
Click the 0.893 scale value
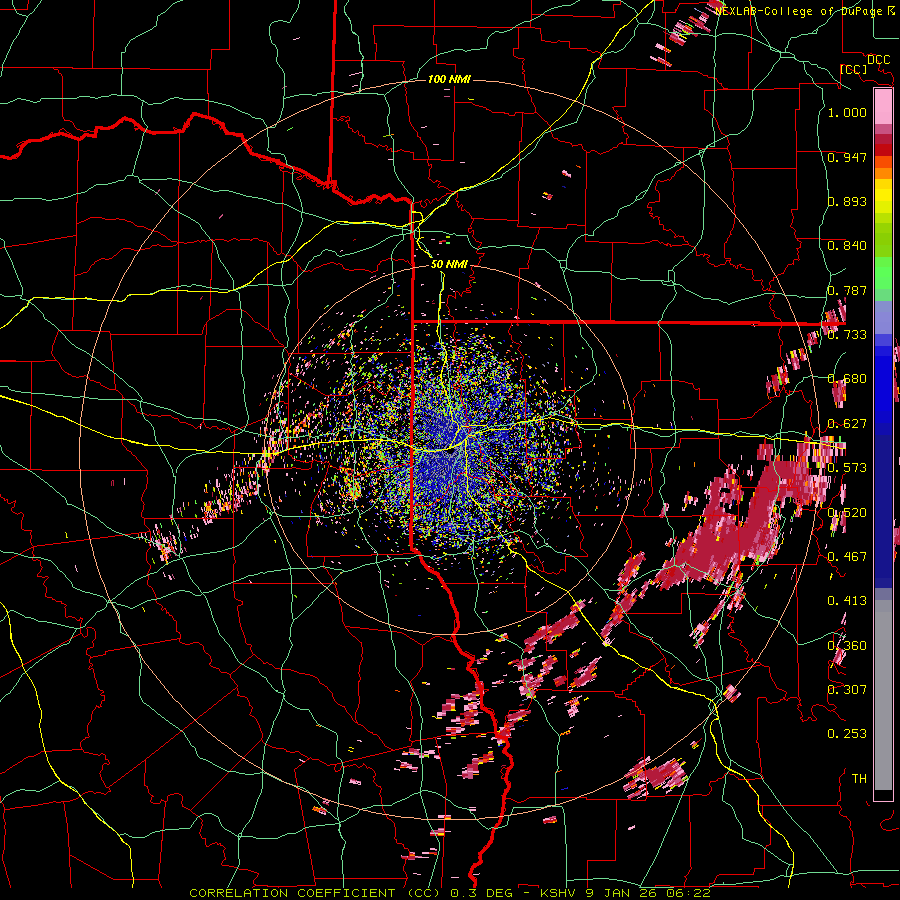tap(847, 201)
